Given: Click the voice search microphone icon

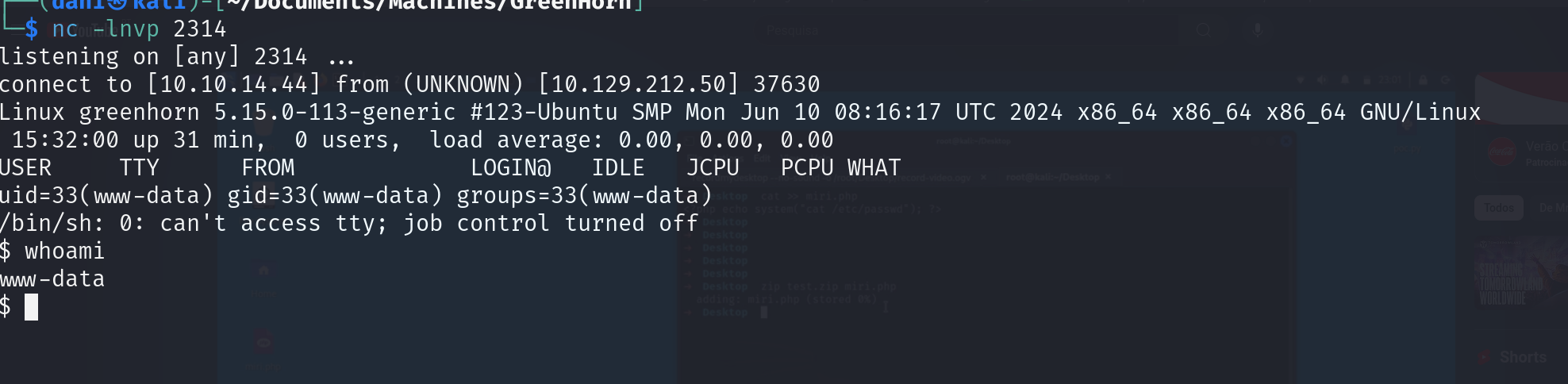Looking at the screenshot, I should tap(1257, 30).
